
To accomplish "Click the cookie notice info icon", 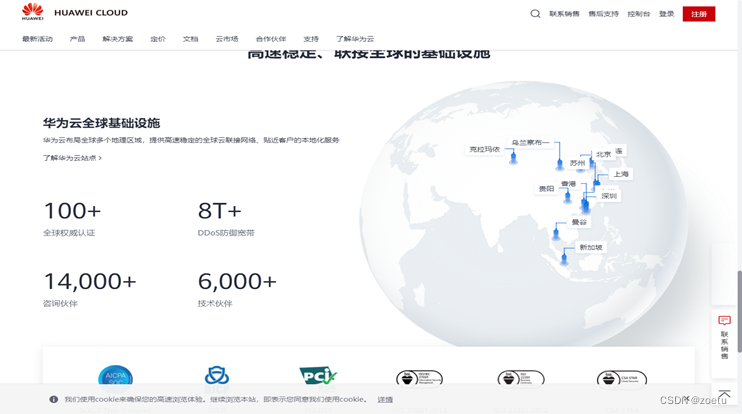I will tap(54, 399).
